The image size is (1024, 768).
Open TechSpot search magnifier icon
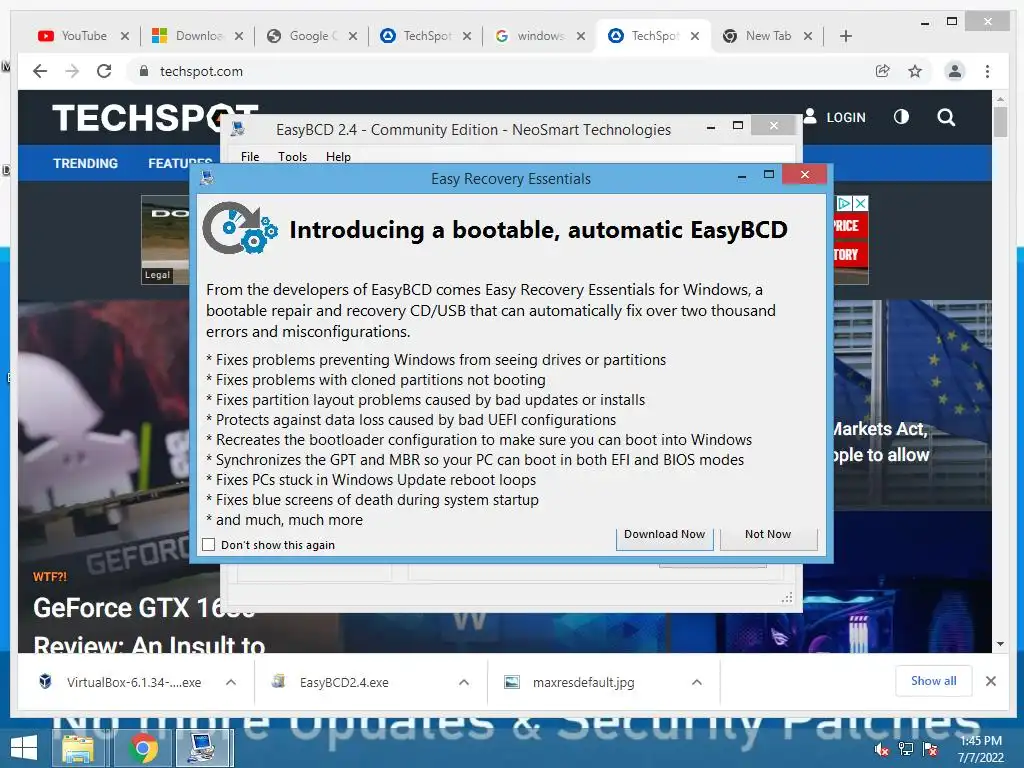(946, 117)
